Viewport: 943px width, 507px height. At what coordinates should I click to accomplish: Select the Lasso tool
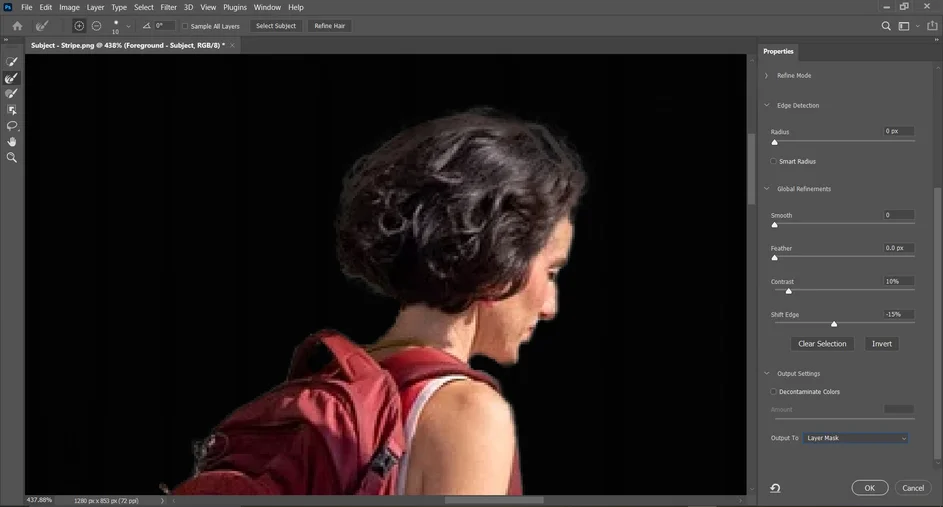click(x=12, y=126)
